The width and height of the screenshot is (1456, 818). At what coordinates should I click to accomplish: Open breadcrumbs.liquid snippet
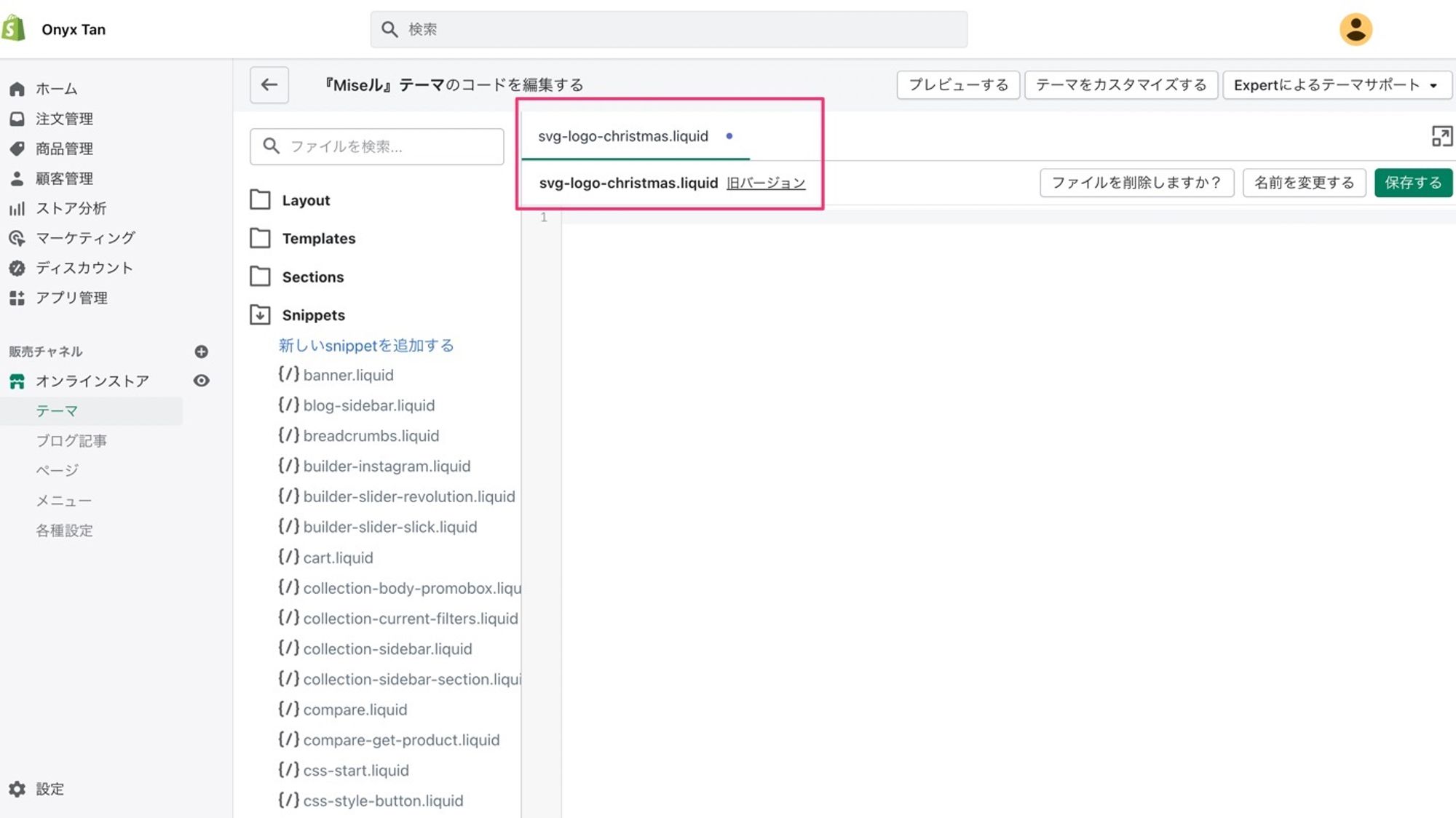tap(358, 435)
